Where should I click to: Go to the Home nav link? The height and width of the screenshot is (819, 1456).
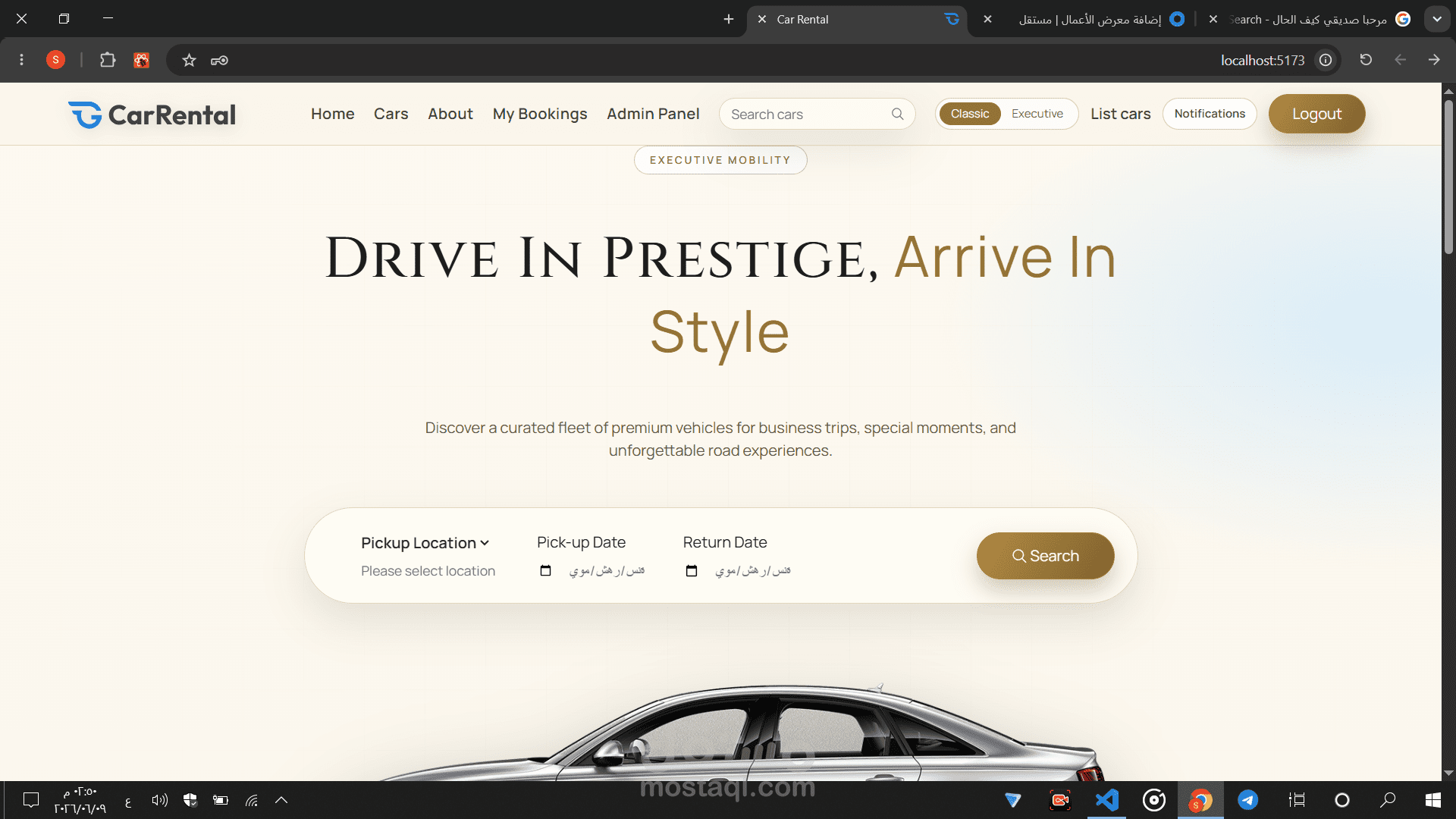(333, 114)
